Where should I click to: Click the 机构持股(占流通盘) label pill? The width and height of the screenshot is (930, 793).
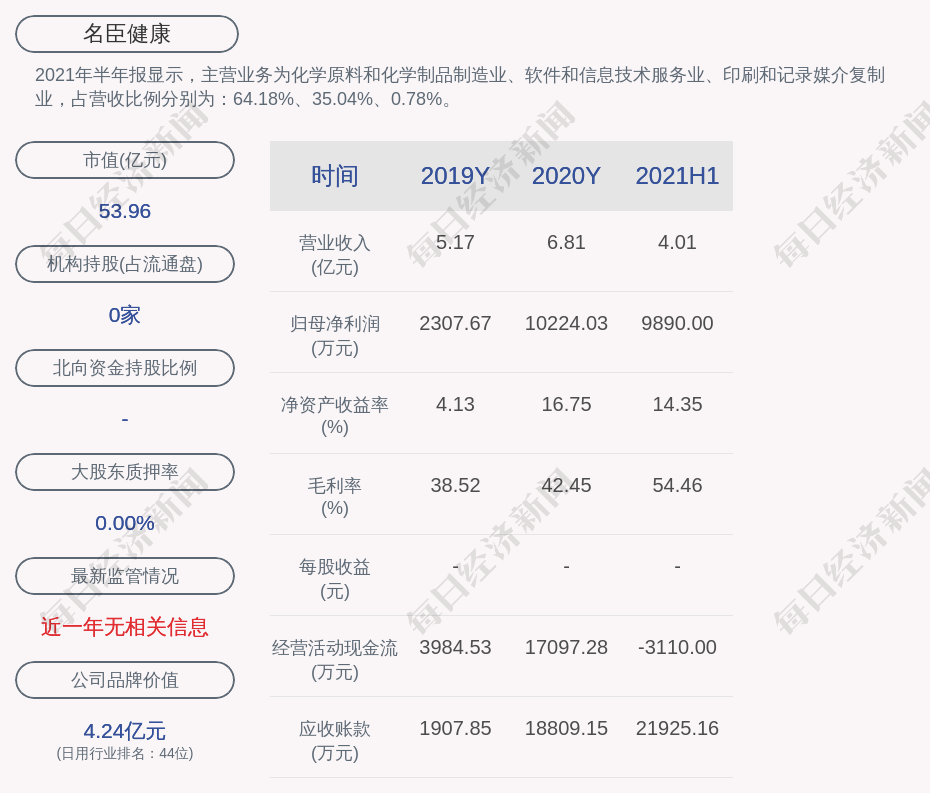tap(125, 264)
